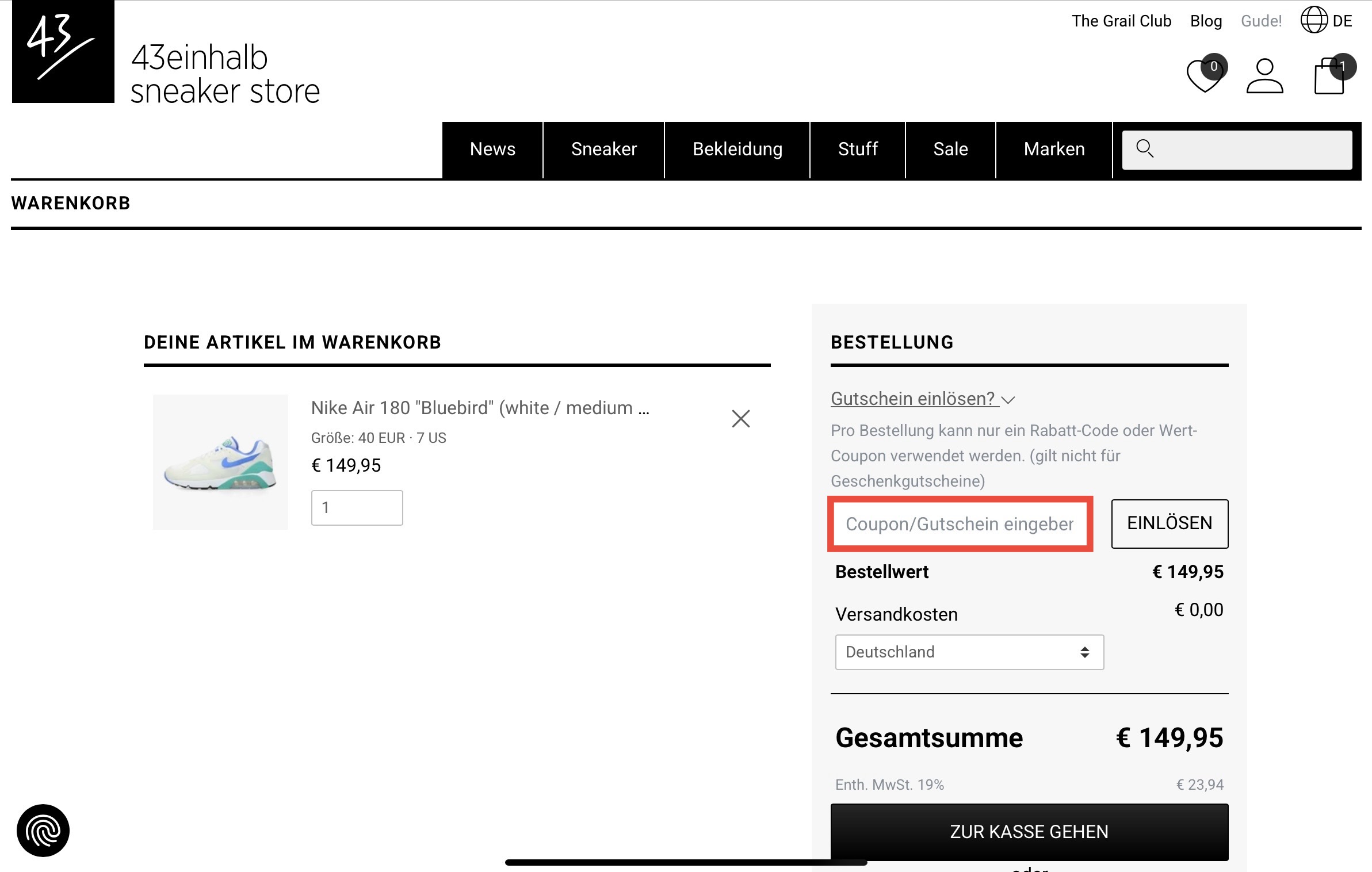Click the globe language icon
The image size is (1372, 872).
click(1314, 20)
